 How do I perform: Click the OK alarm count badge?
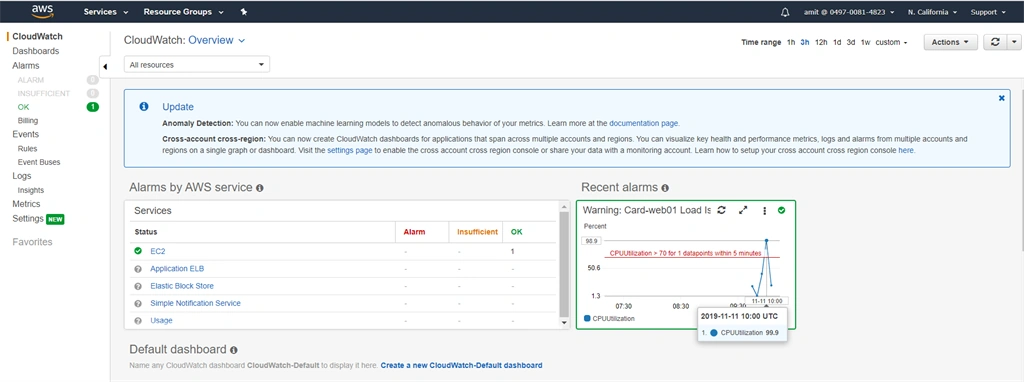[x=93, y=106]
